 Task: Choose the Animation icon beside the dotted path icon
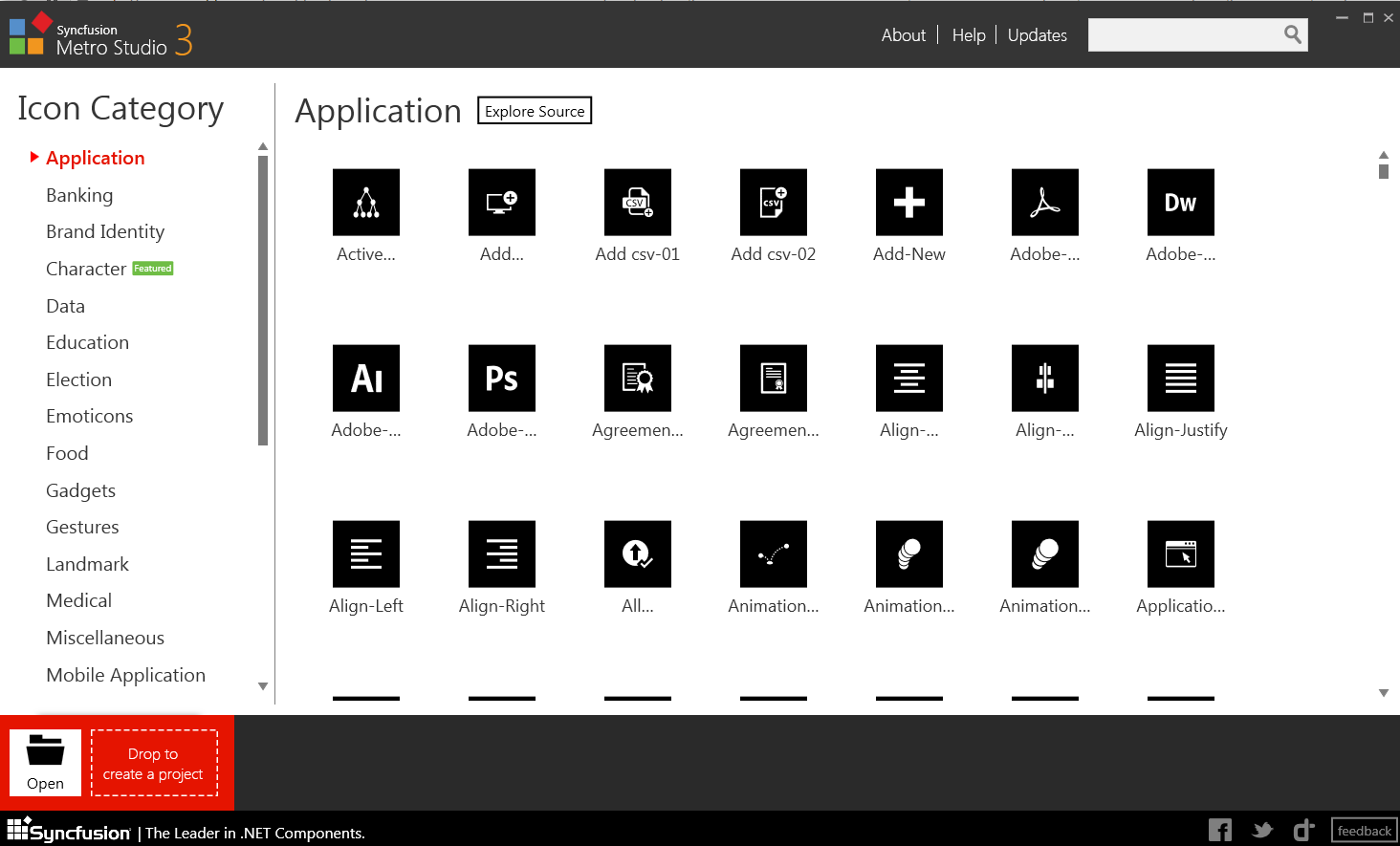pos(909,554)
